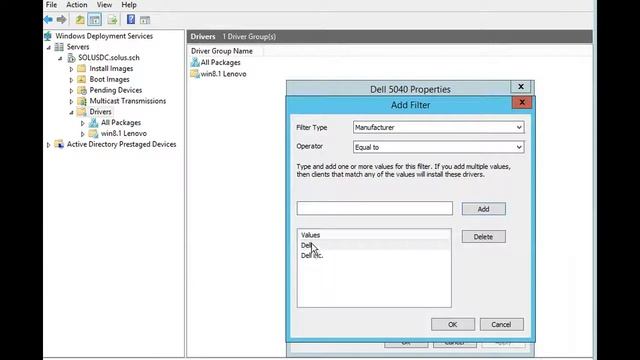Open the Help toolbar icon
The image size is (640, 360).
[131, 19]
